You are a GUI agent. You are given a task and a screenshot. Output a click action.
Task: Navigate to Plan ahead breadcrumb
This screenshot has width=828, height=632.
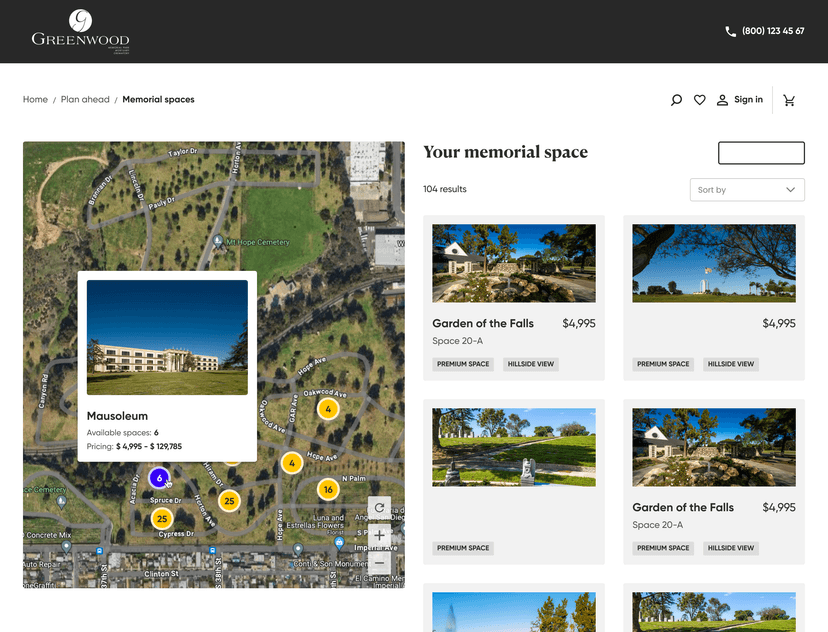tap(85, 100)
